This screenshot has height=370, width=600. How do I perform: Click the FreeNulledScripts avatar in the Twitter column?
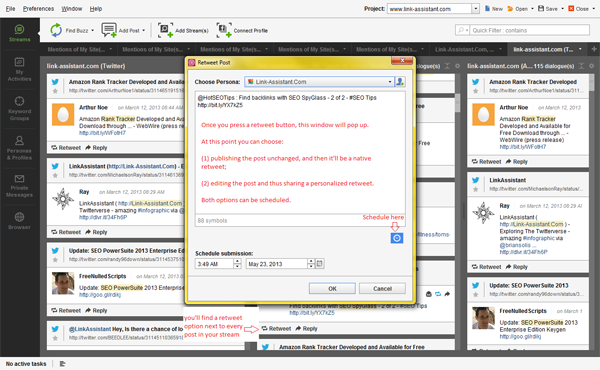tap(63, 283)
